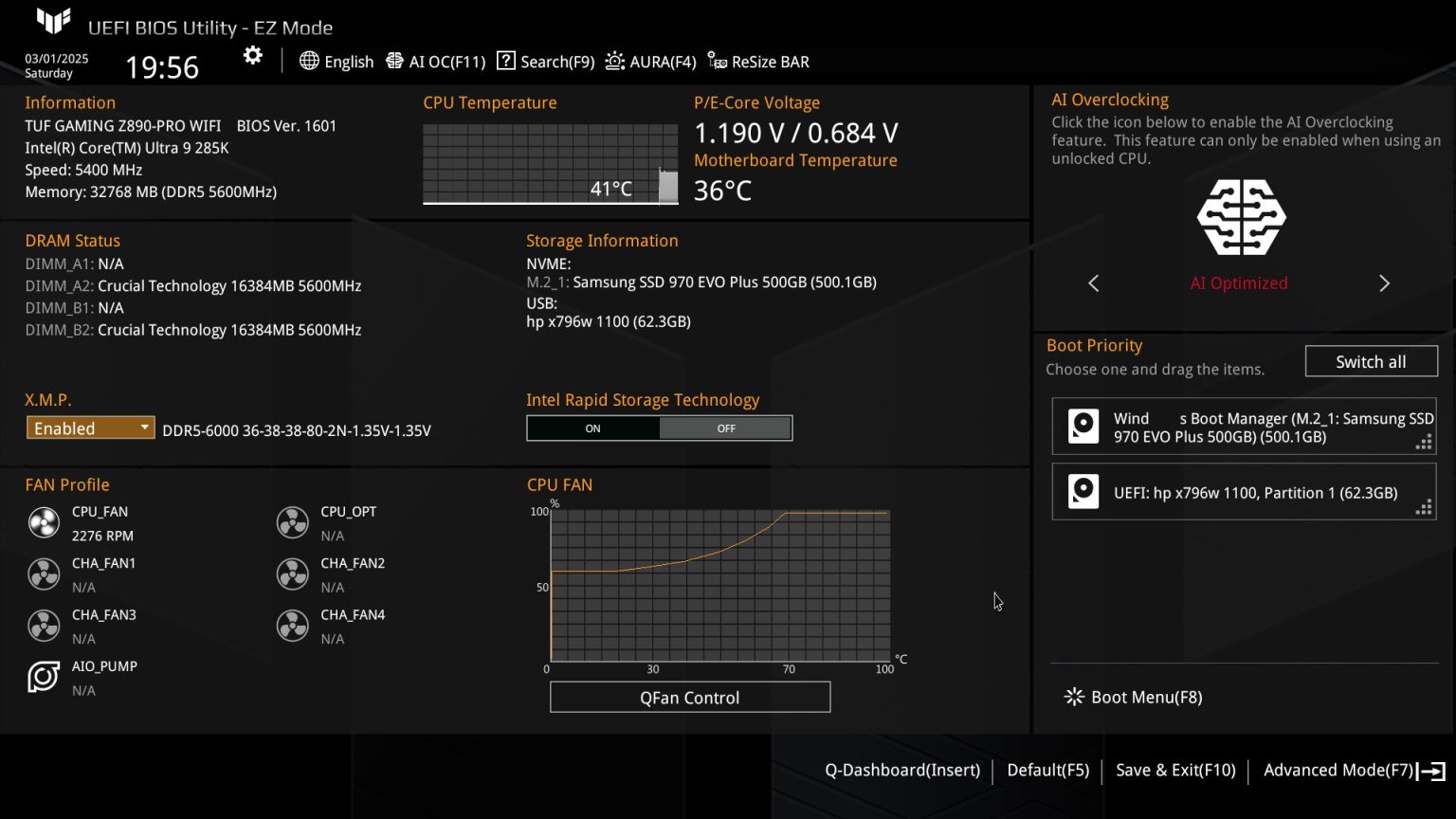
Task: Open the X.M.P. Enabled dropdown
Action: click(90, 428)
